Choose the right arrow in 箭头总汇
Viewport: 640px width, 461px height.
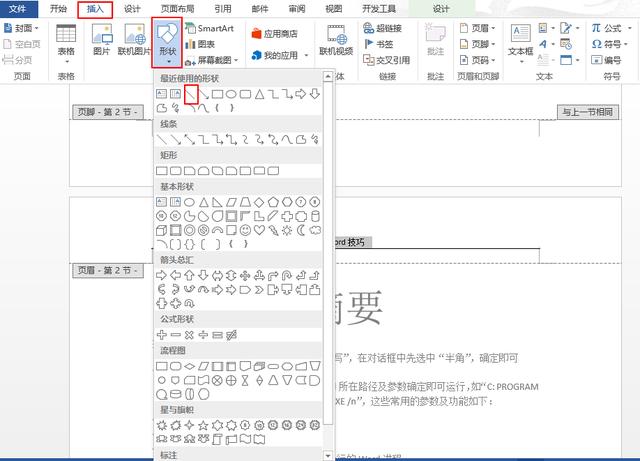[162, 275]
